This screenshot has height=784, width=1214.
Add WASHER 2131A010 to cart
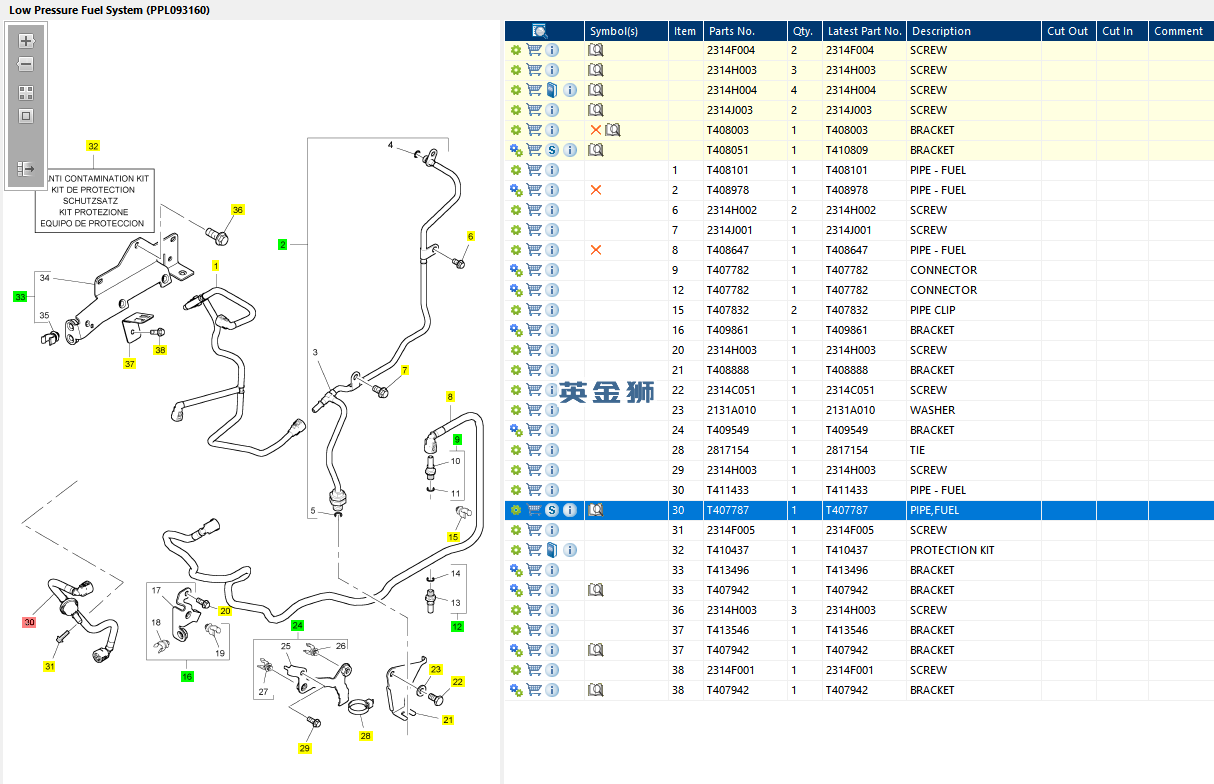coord(534,410)
